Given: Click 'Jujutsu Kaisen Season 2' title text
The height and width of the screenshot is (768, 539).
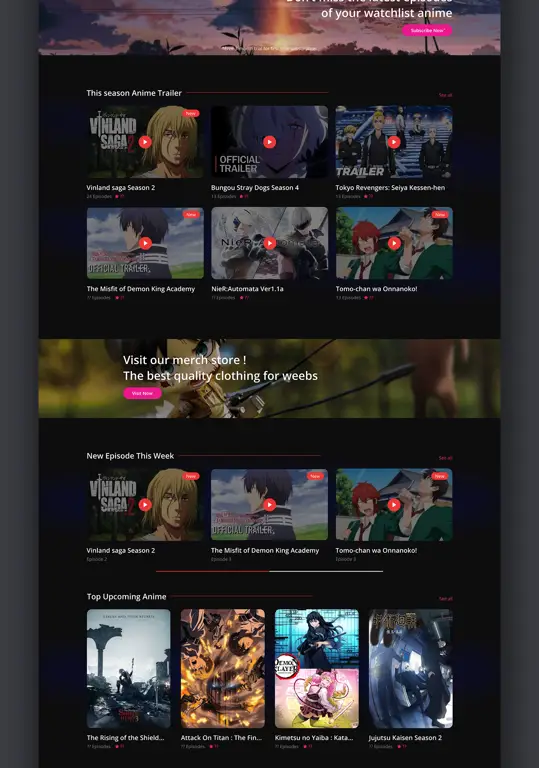Looking at the screenshot, I should pyautogui.click(x=405, y=738).
